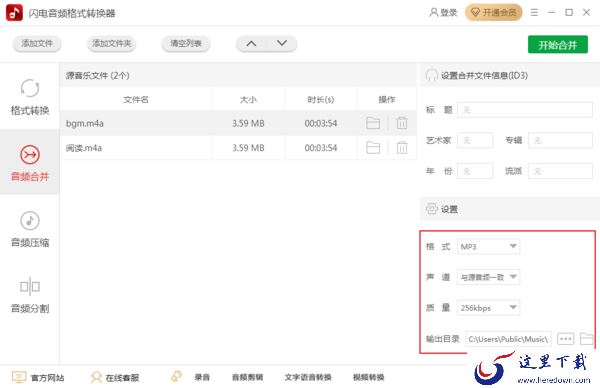Screen dimensions: 600x388
Task: Click the 标题 title input field
Action: point(525,110)
